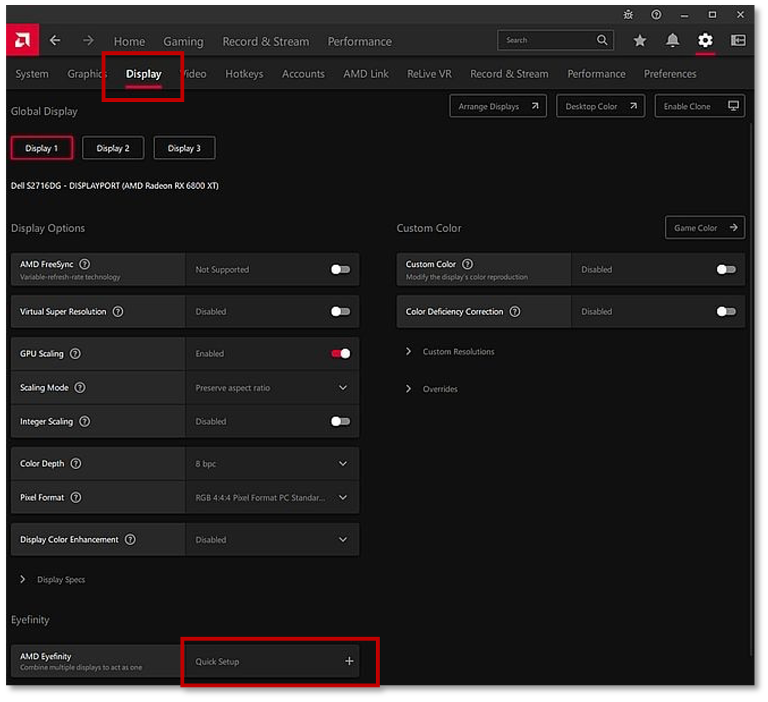Show Scaling Mode help info

click(80, 387)
